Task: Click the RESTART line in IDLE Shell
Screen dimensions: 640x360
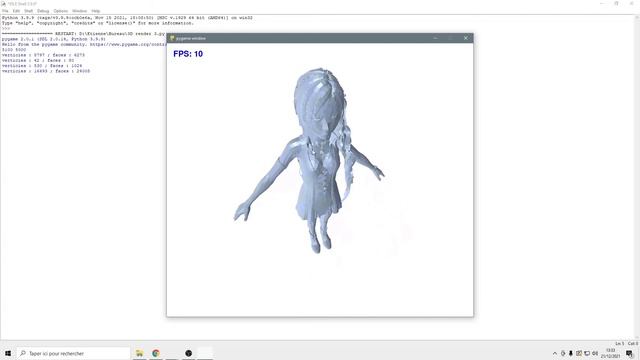Action: coord(83,34)
